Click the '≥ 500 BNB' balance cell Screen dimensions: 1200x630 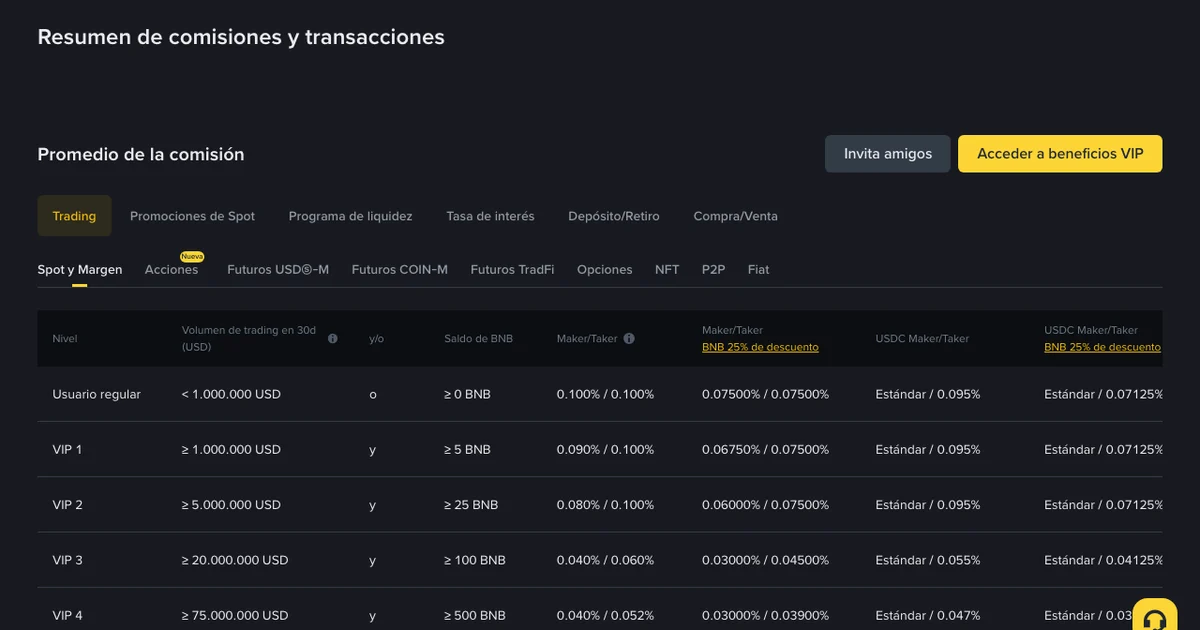[475, 615]
